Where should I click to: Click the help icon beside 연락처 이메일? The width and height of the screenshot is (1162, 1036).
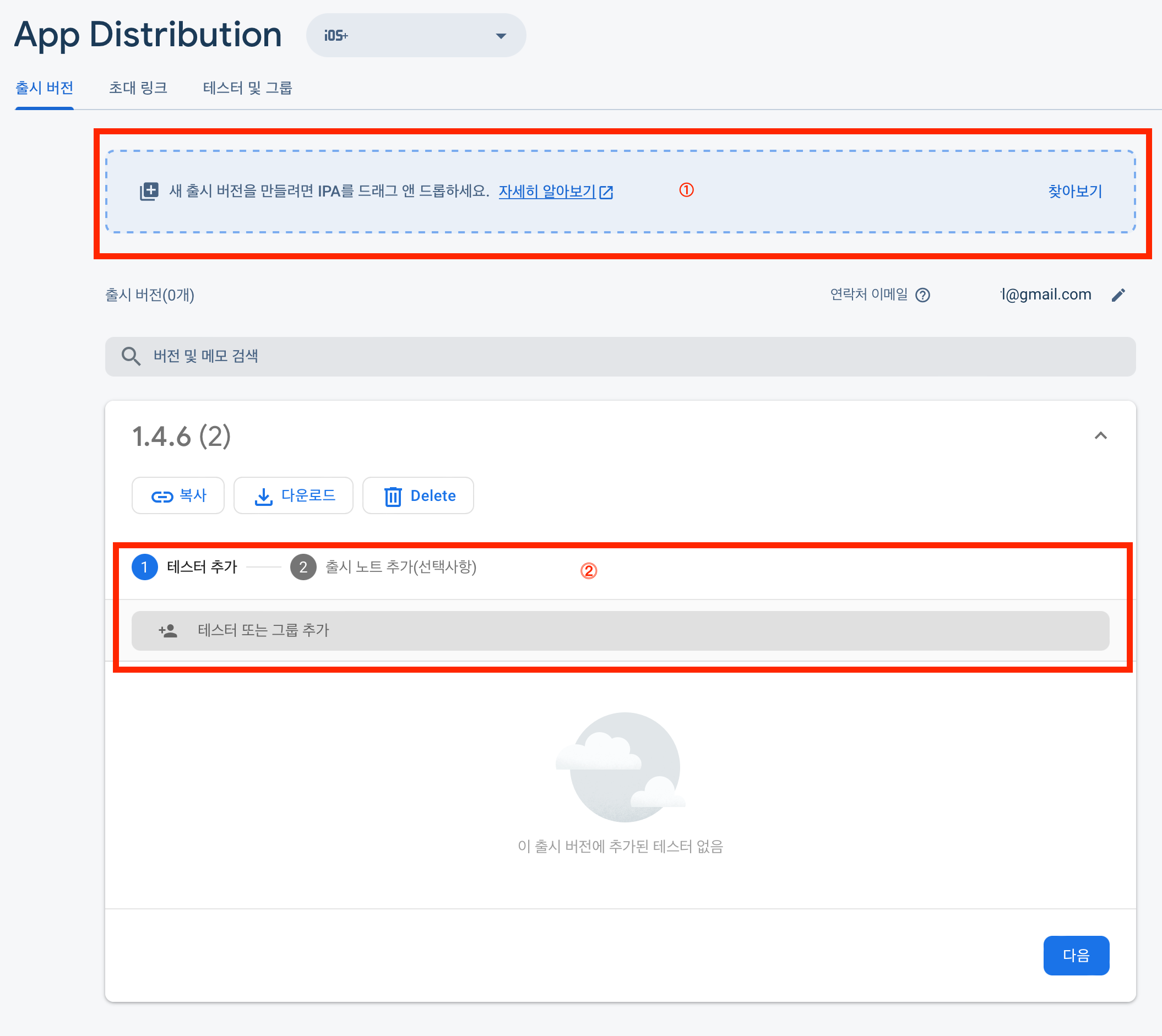point(922,295)
